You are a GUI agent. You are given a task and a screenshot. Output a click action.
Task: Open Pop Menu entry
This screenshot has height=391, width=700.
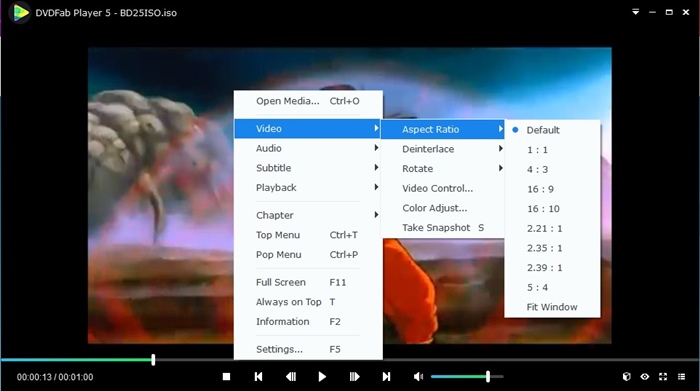[x=308, y=254]
